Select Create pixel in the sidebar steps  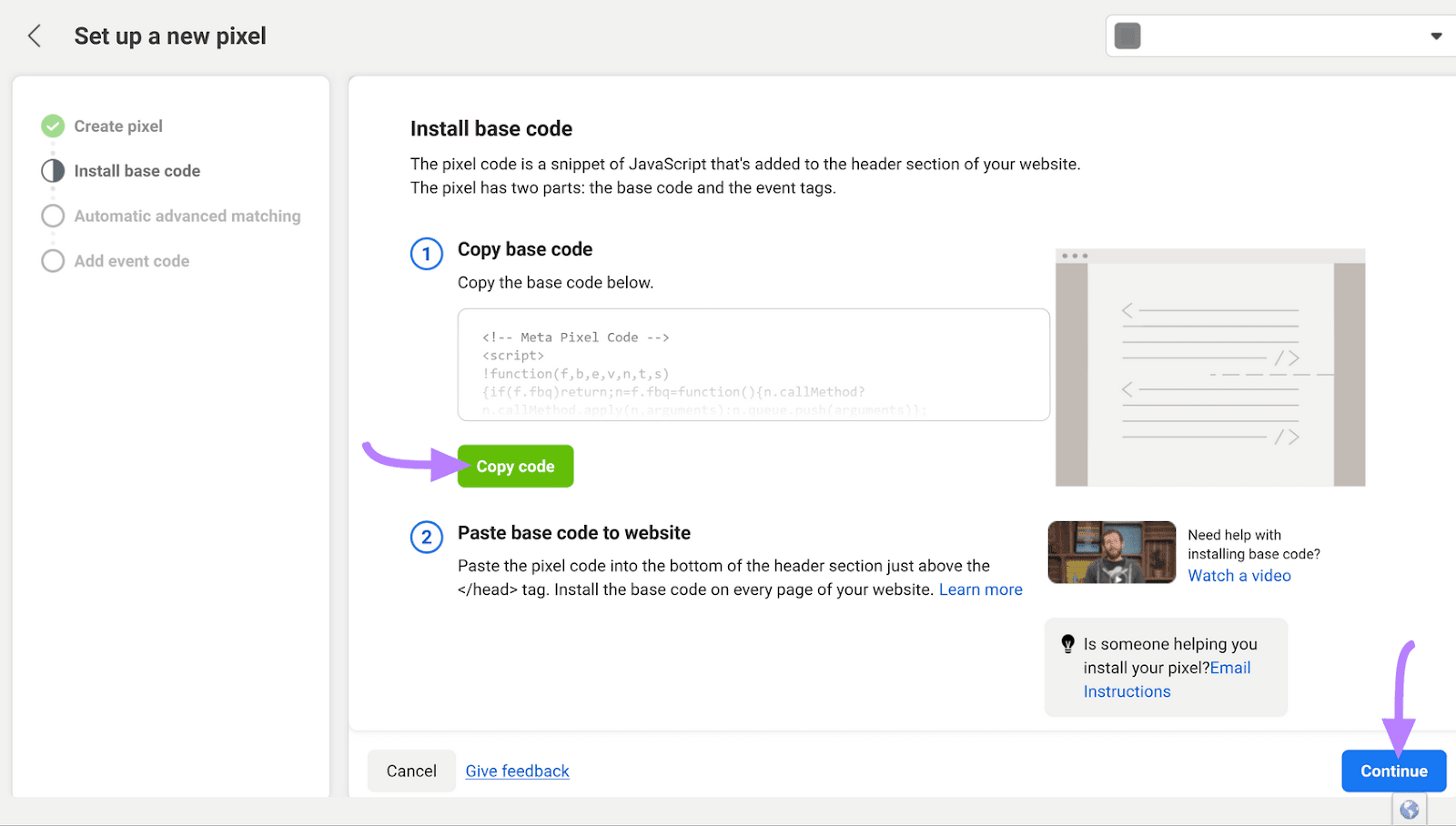118,126
